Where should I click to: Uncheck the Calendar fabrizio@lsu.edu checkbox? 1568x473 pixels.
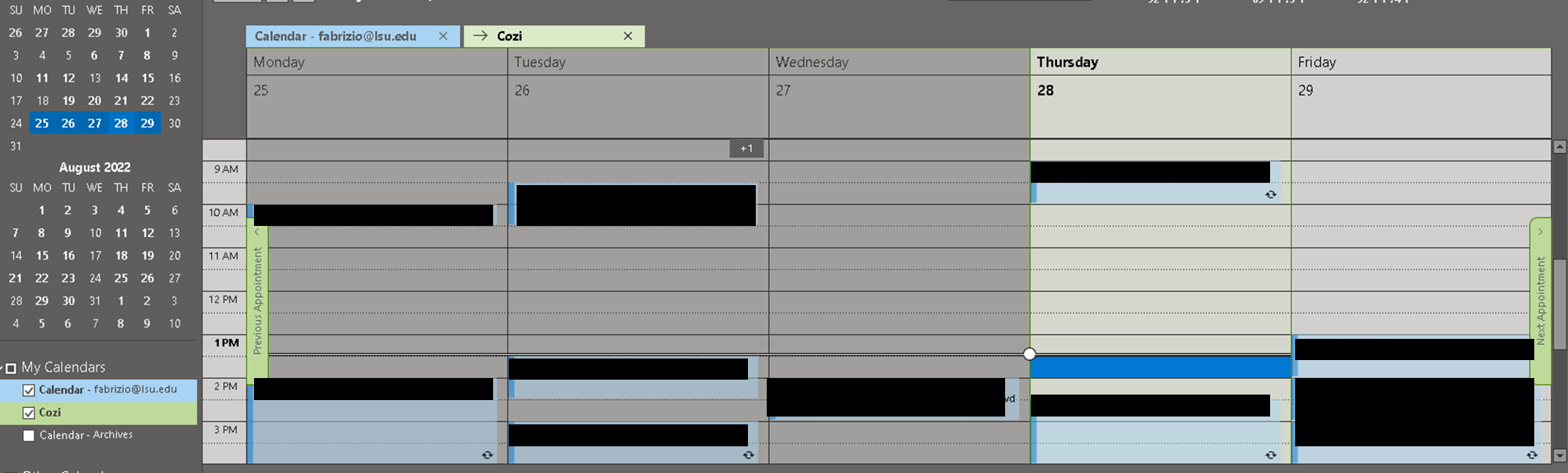29,390
